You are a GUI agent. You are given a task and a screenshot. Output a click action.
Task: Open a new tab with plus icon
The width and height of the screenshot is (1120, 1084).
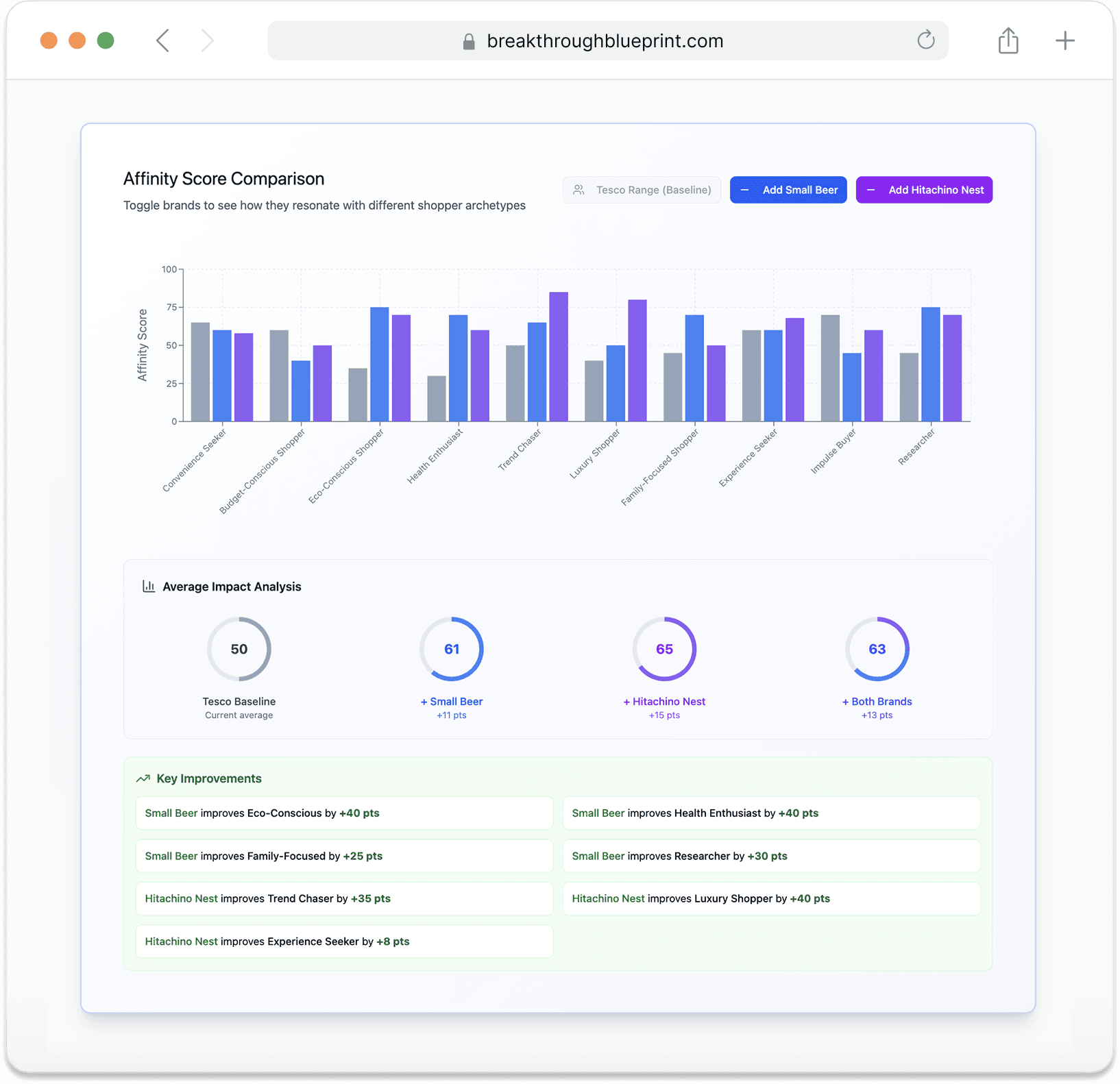(x=1064, y=40)
